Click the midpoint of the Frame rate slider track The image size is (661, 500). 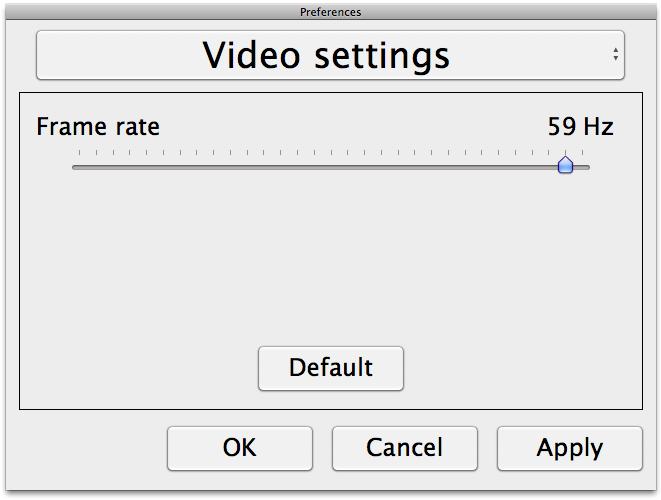(x=331, y=167)
